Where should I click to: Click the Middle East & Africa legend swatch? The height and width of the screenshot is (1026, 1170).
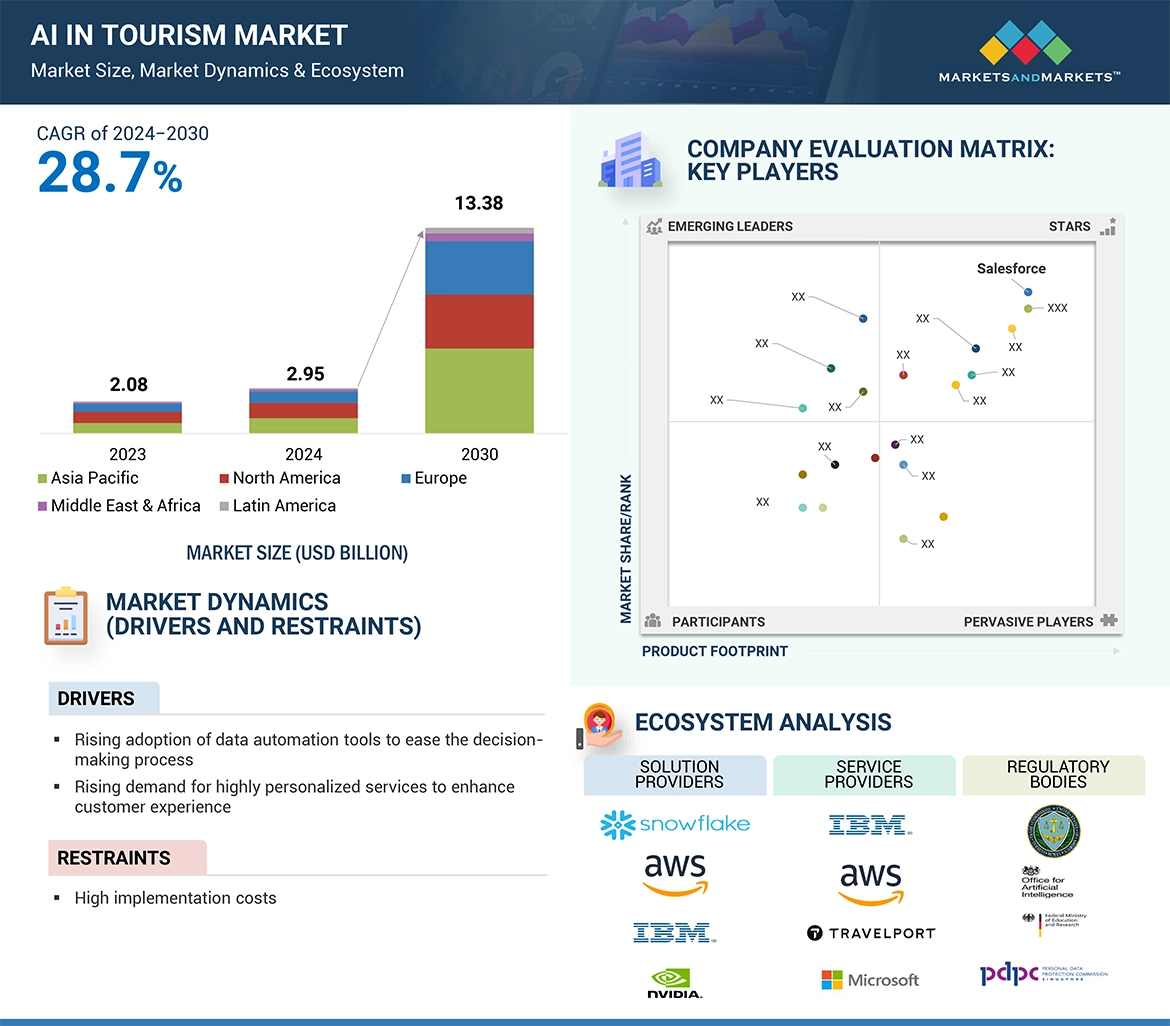[x=42, y=506]
